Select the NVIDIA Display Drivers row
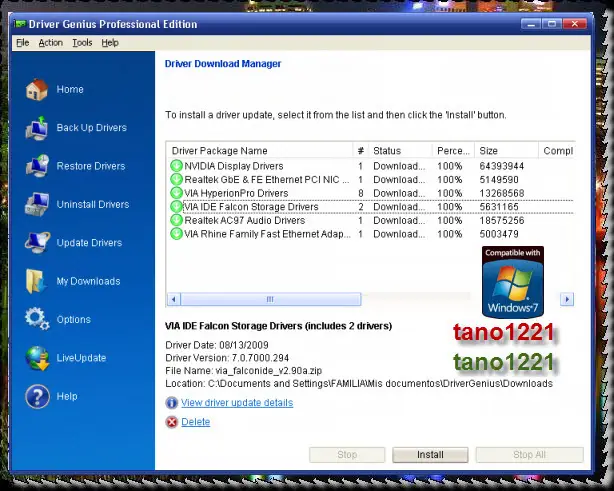614x491 pixels. pos(370,166)
